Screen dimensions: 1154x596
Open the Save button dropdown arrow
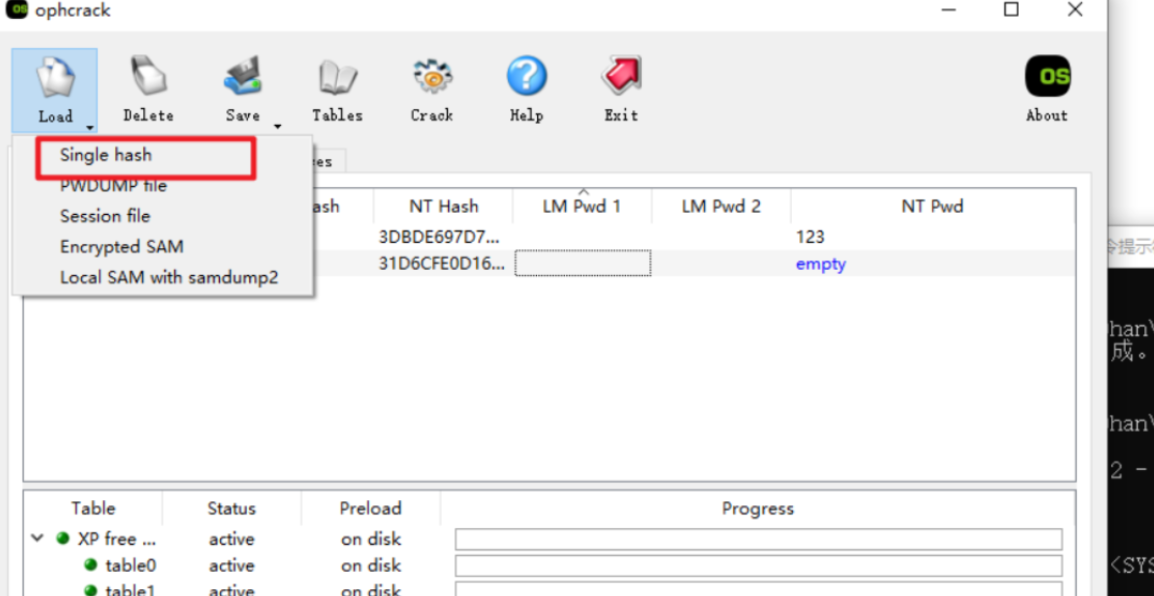(x=277, y=127)
